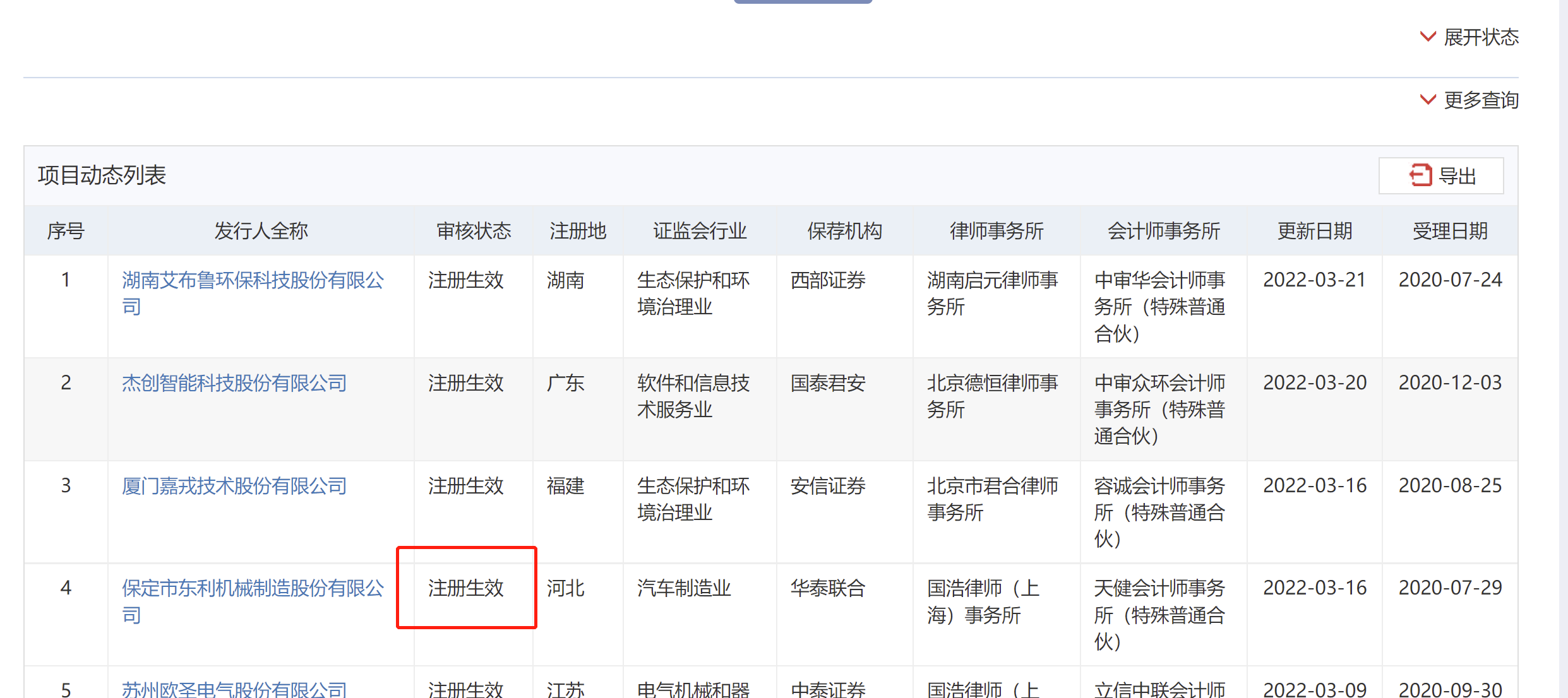Expand the 更多查询 options
The height and width of the screenshot is (698, 1568).
[x=1480, y=100]
